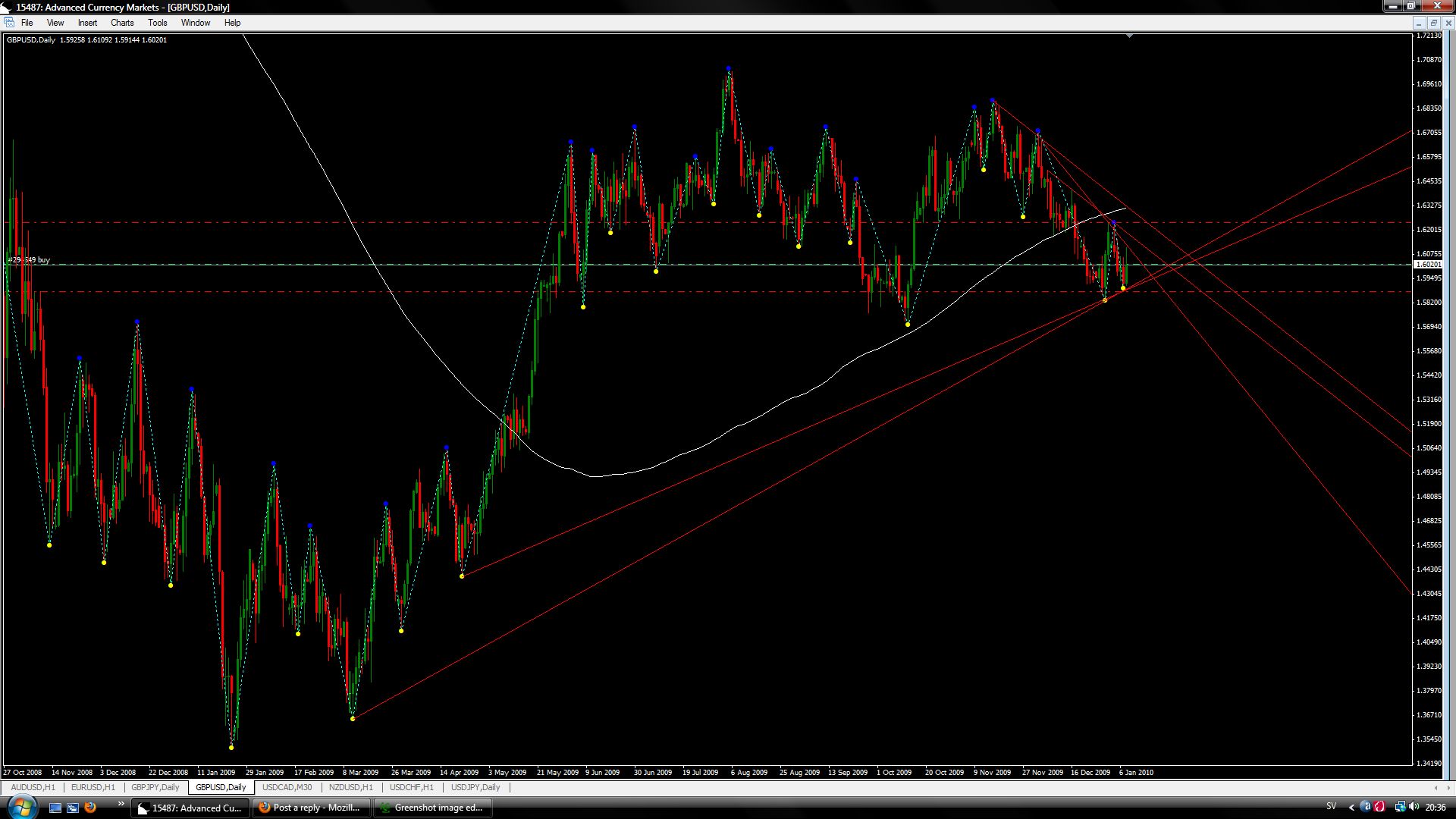Open the Greenshot image editor taskbar button

432,808
